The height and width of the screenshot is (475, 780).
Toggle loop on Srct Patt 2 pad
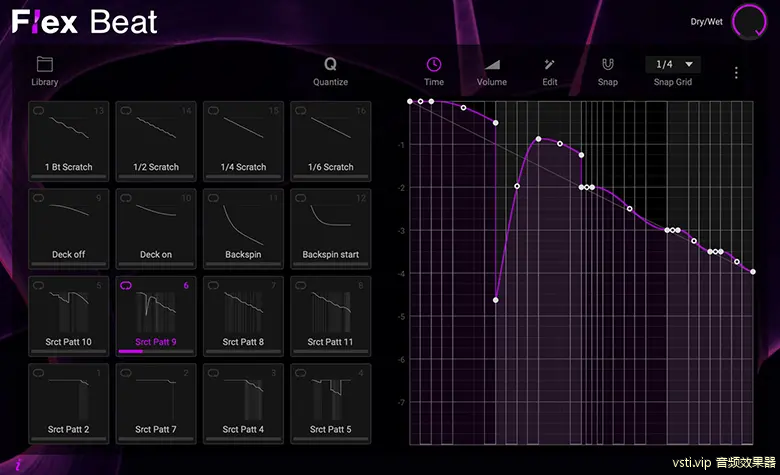39,373
